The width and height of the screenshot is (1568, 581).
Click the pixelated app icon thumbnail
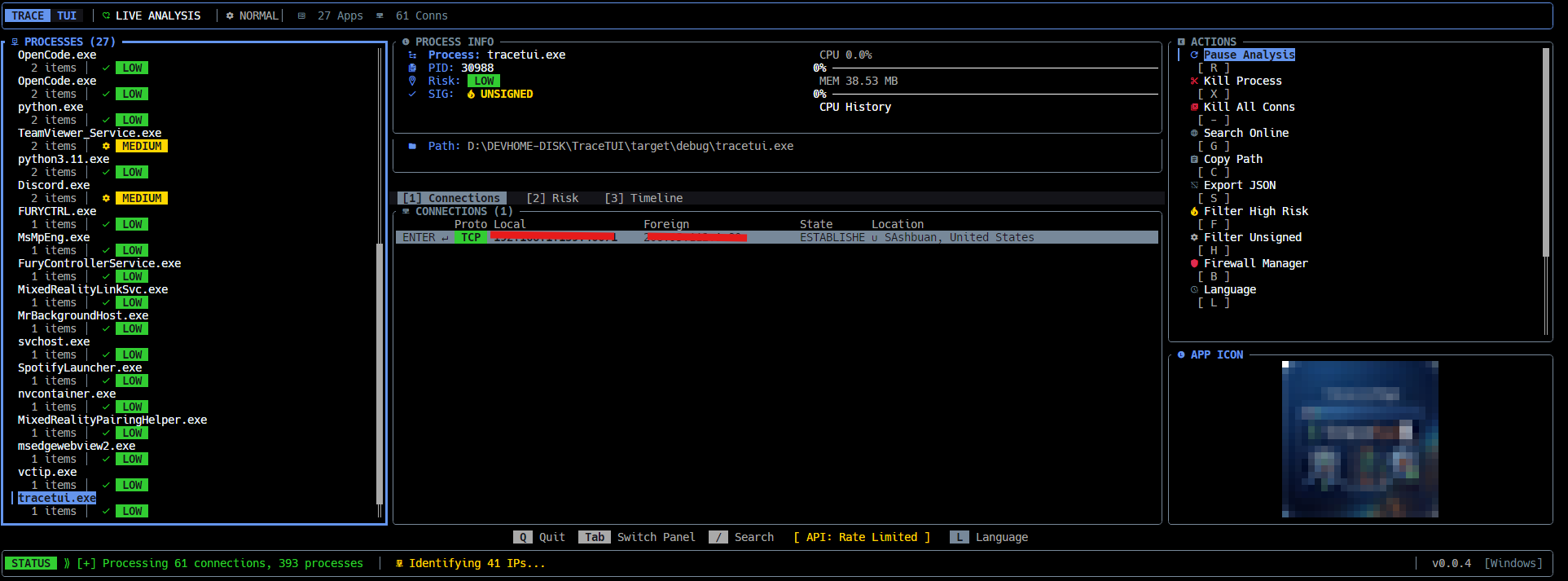coord(1360,439)
